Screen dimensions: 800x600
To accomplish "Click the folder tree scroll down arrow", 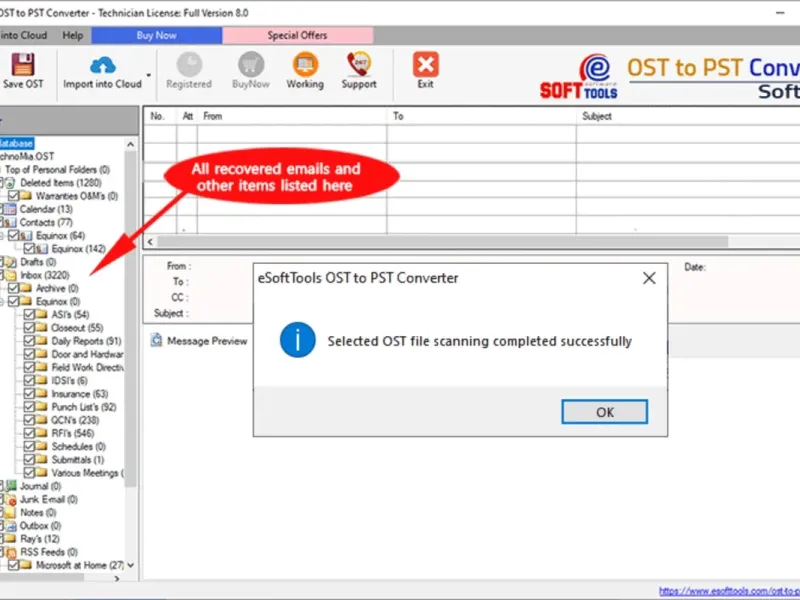I will click(x=131, y=565).
